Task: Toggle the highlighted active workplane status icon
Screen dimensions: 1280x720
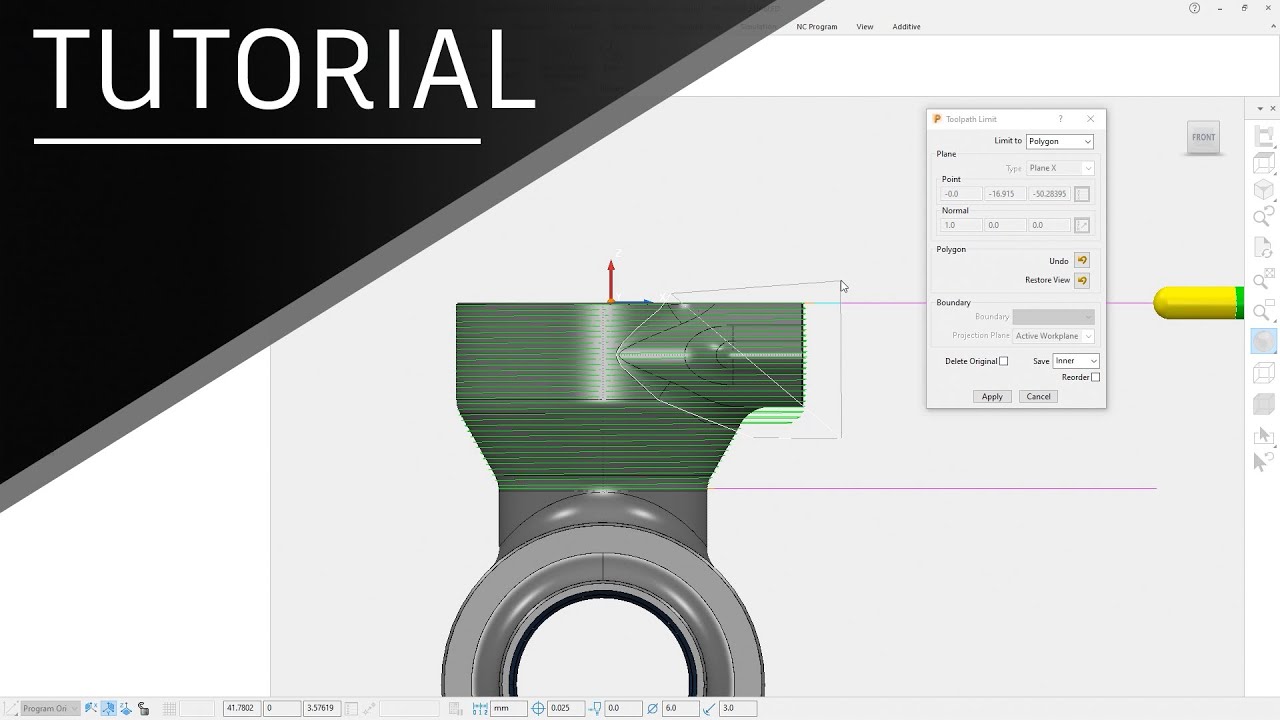Action: [108, 708]
